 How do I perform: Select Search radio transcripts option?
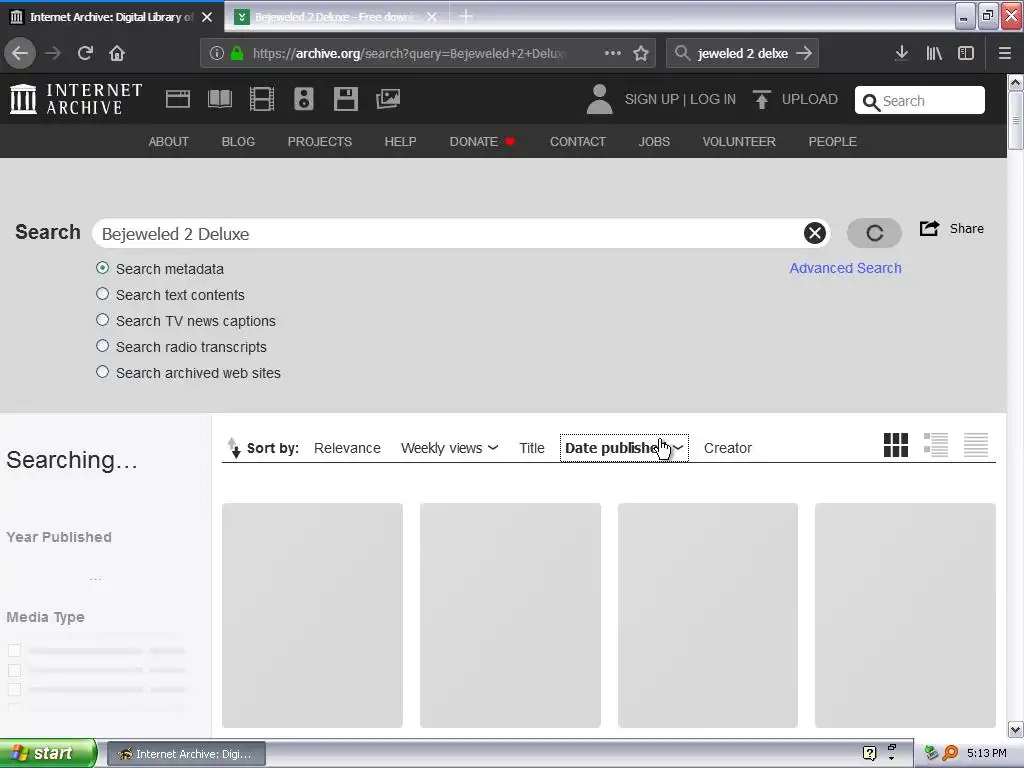pos(103,345)
